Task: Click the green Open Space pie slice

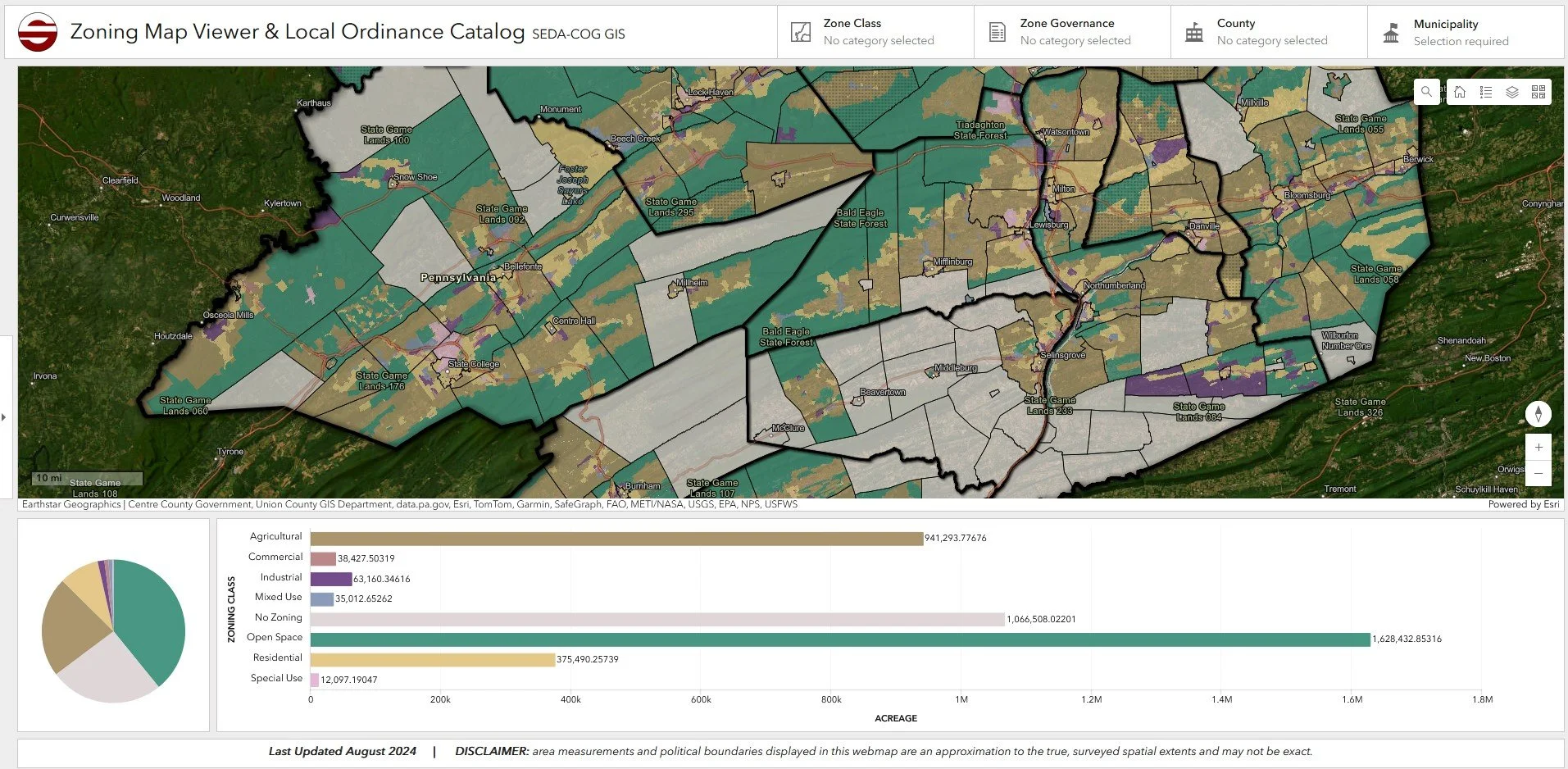Action: pos(152,619)
